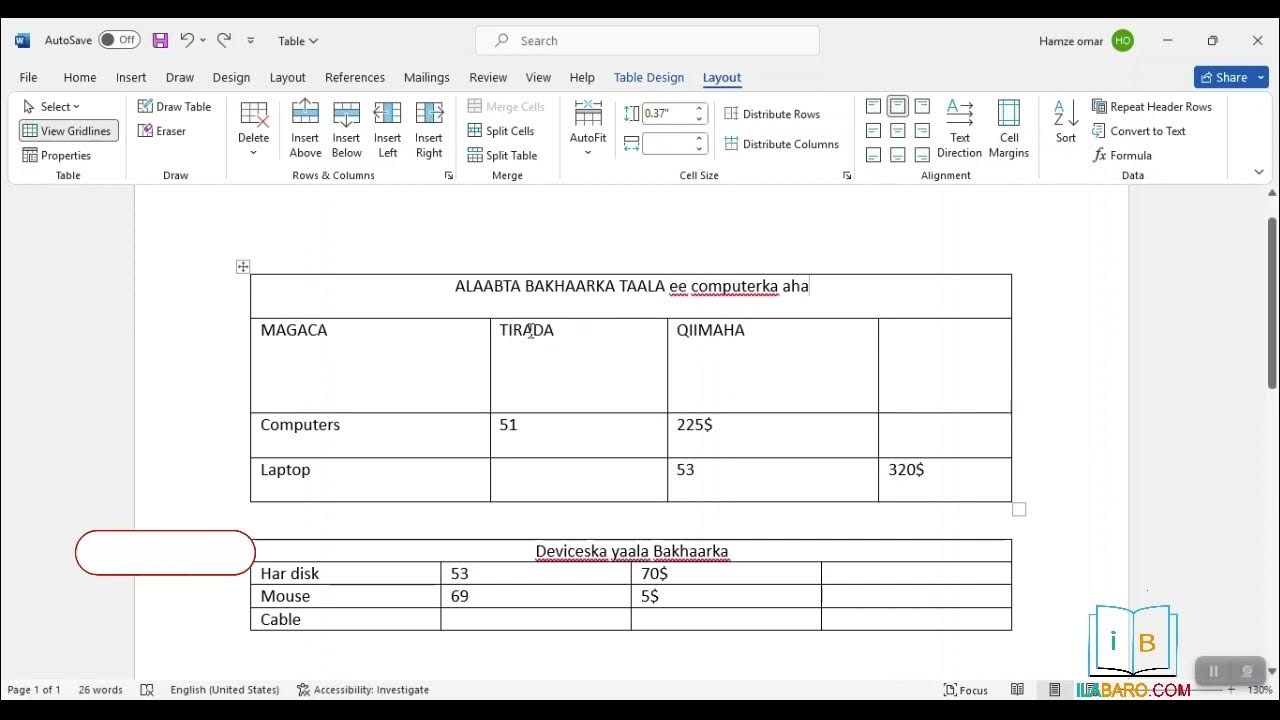Set Align Bottom Right alignment

point(922,155)
